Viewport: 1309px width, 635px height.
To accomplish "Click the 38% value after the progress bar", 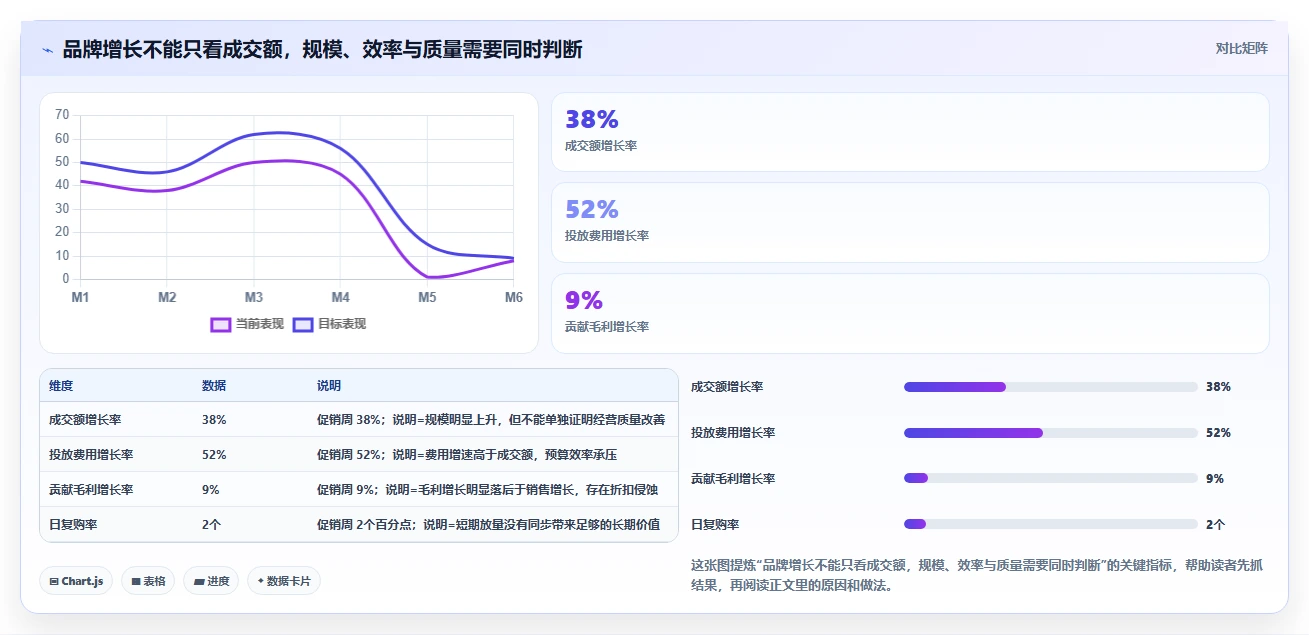I will 1218,387.
